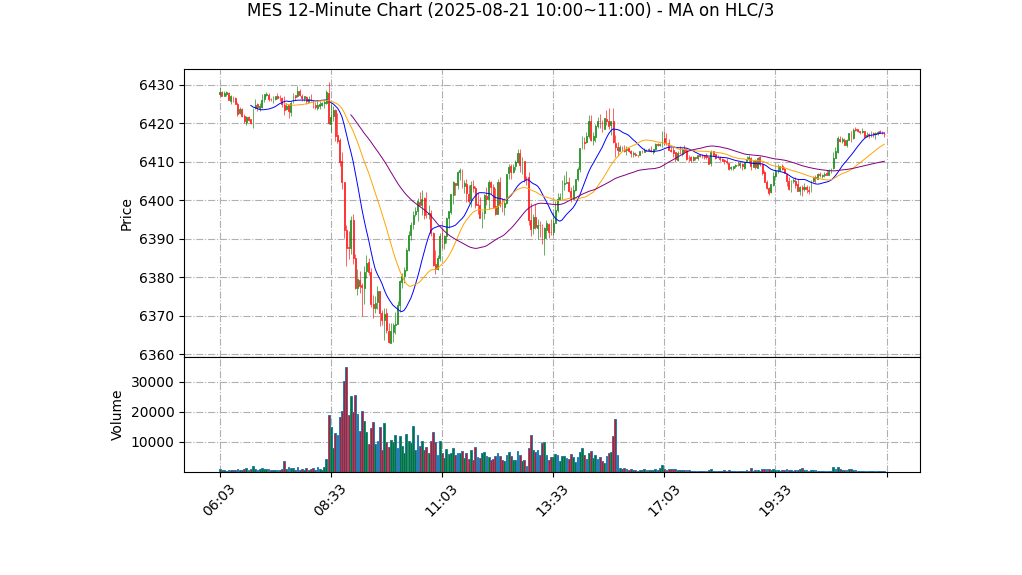
Task: Click the 6370 price axis label
Action: (156, 316)
